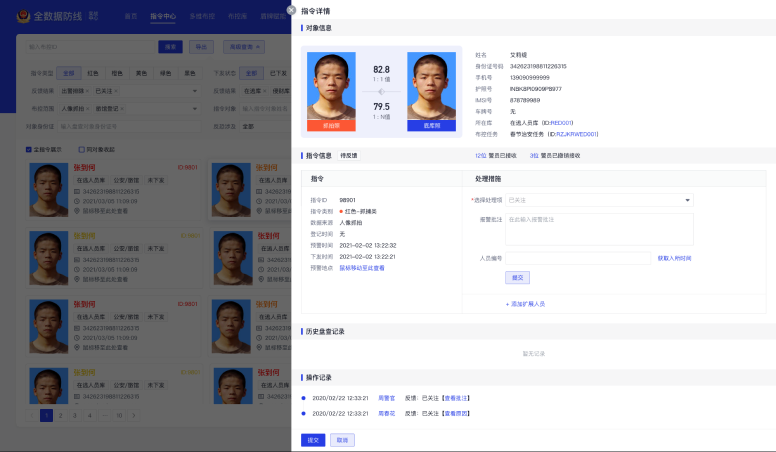This screenshot has height=452, width=776.
Task: Open the 查看批注 link in 操作记录
Action: coord(455,398)
